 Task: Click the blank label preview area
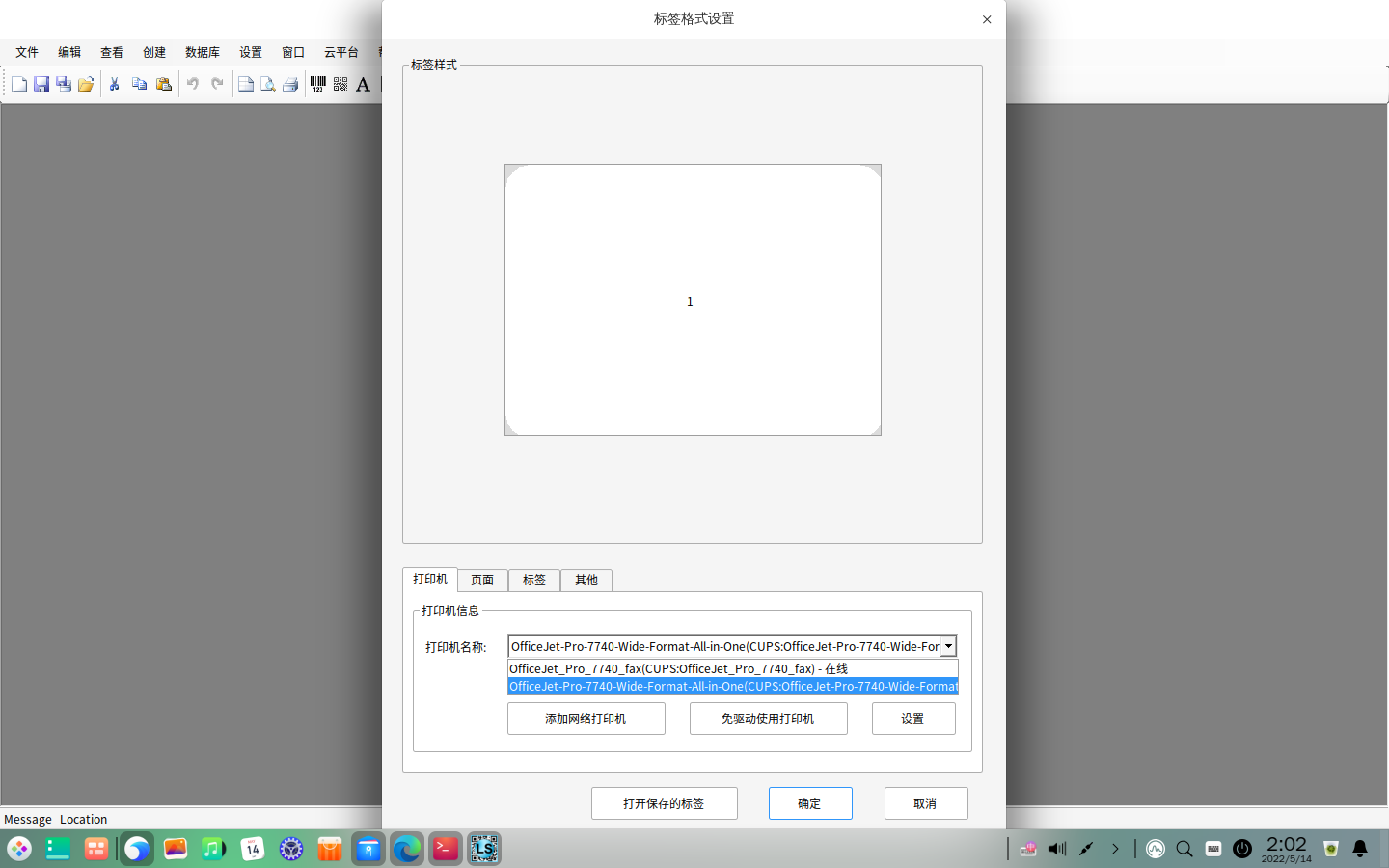coord(692,299)
